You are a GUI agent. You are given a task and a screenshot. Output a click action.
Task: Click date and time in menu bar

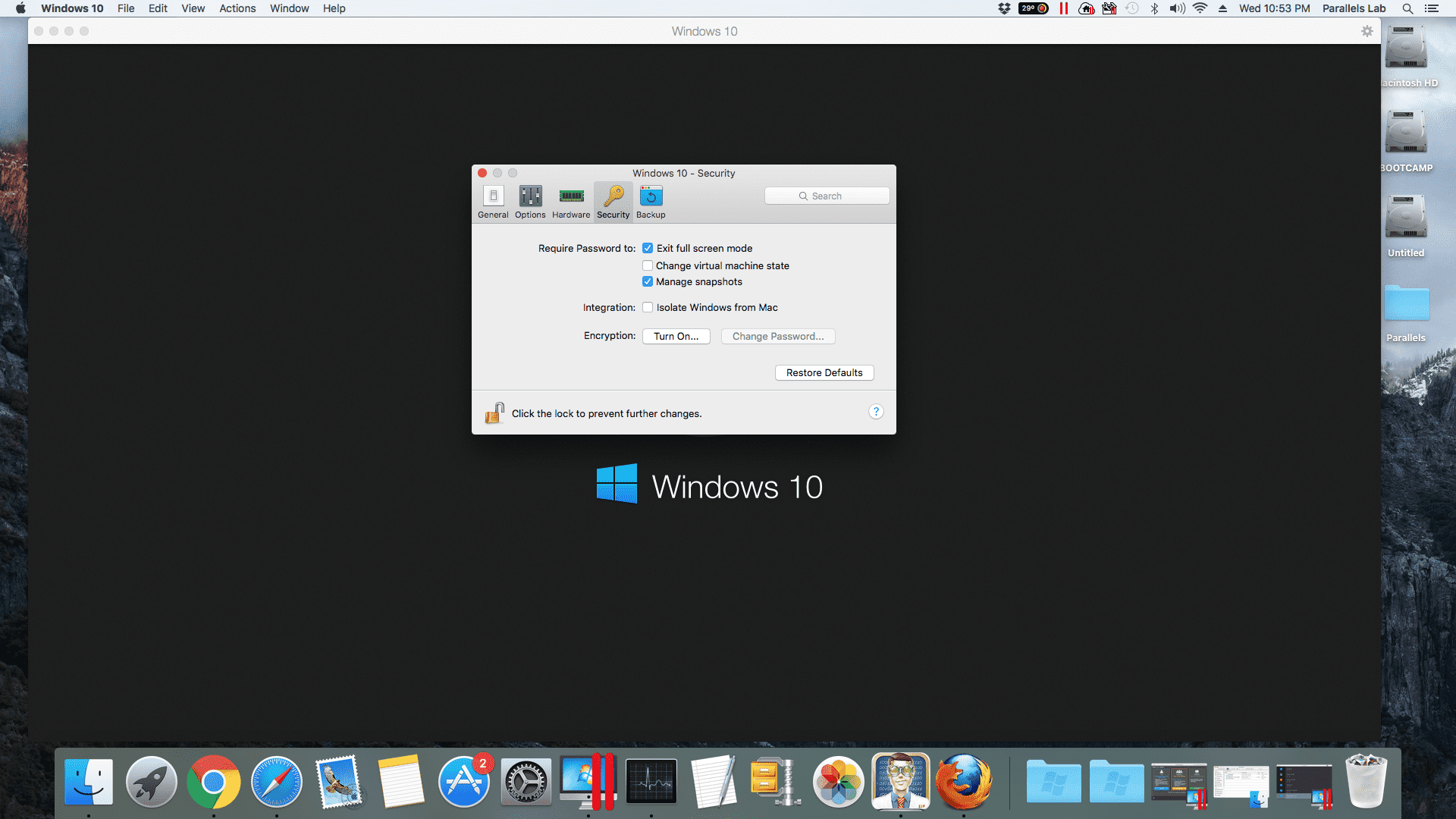(1274, 8)
